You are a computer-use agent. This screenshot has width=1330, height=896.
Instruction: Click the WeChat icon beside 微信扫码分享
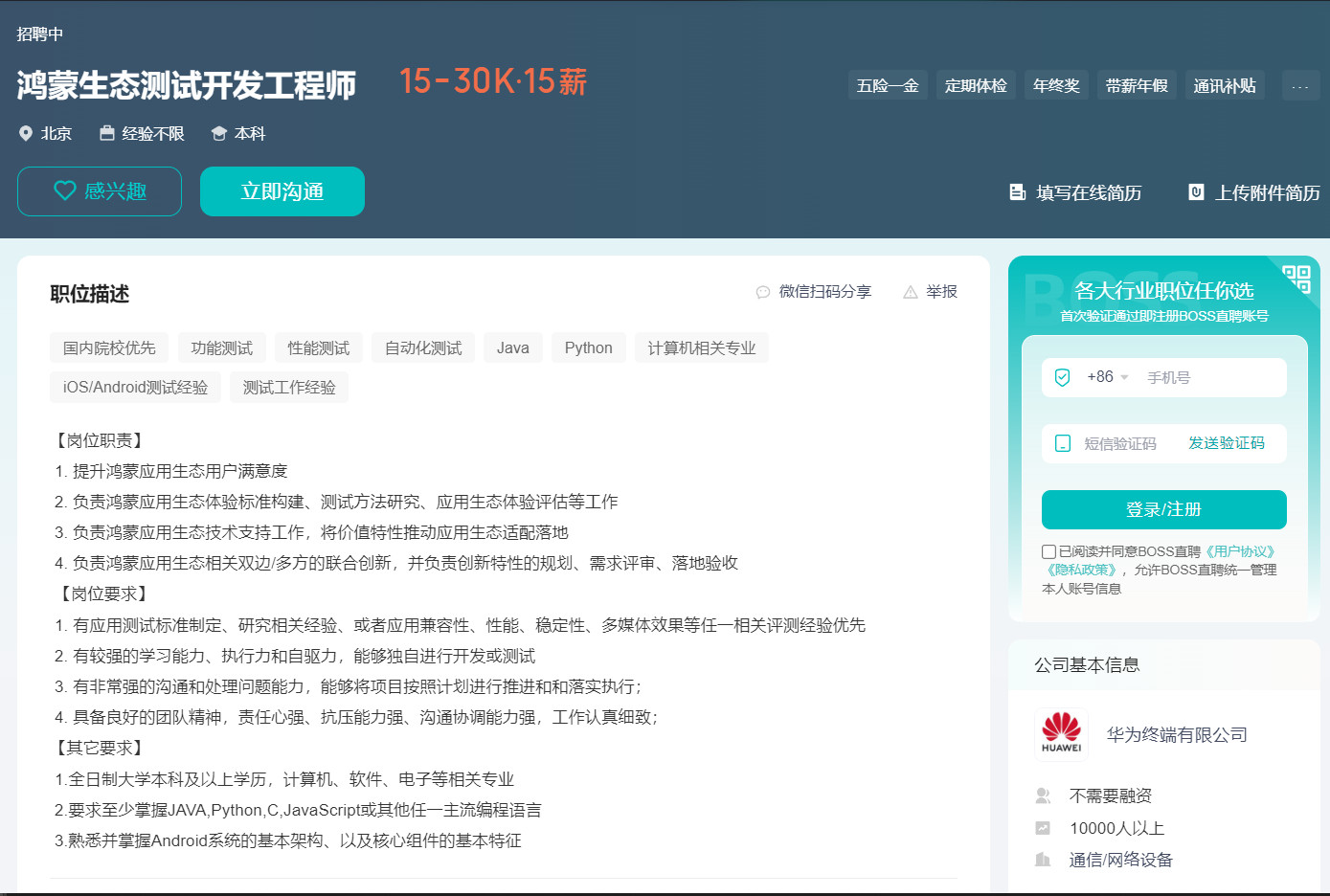click(763, 292)
